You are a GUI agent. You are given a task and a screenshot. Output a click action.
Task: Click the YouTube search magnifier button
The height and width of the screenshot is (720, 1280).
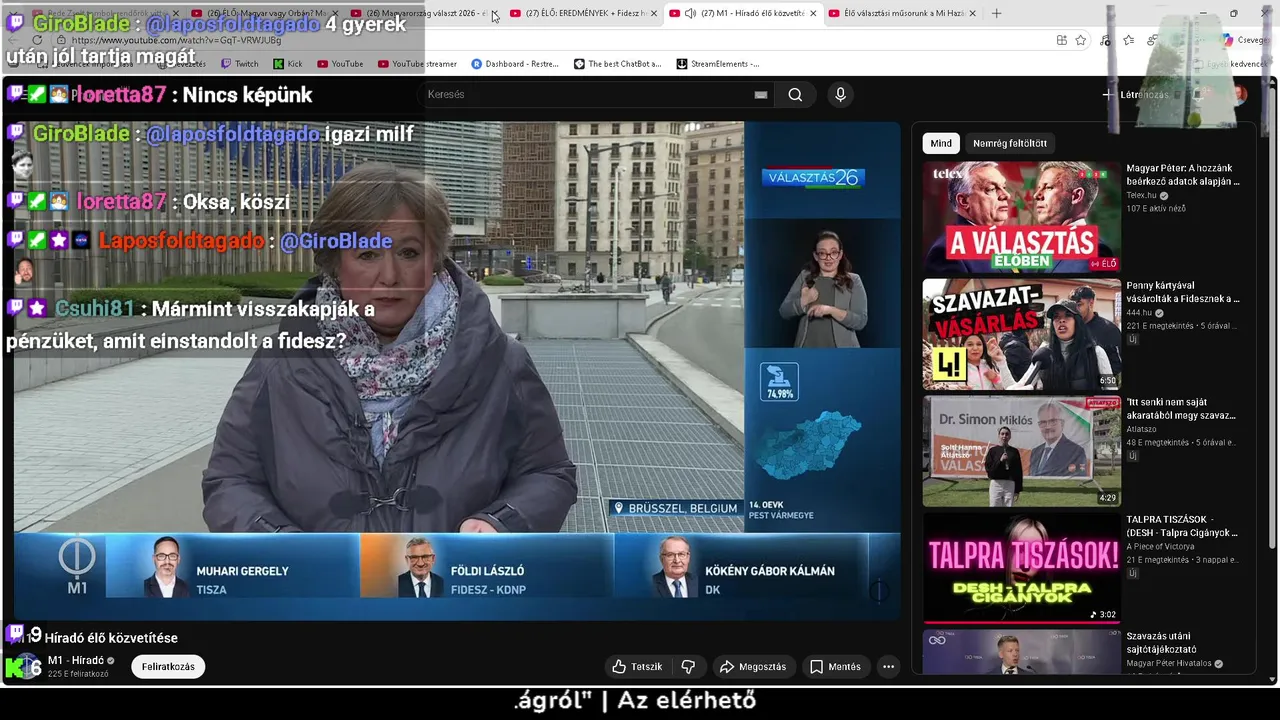point(795,95)
